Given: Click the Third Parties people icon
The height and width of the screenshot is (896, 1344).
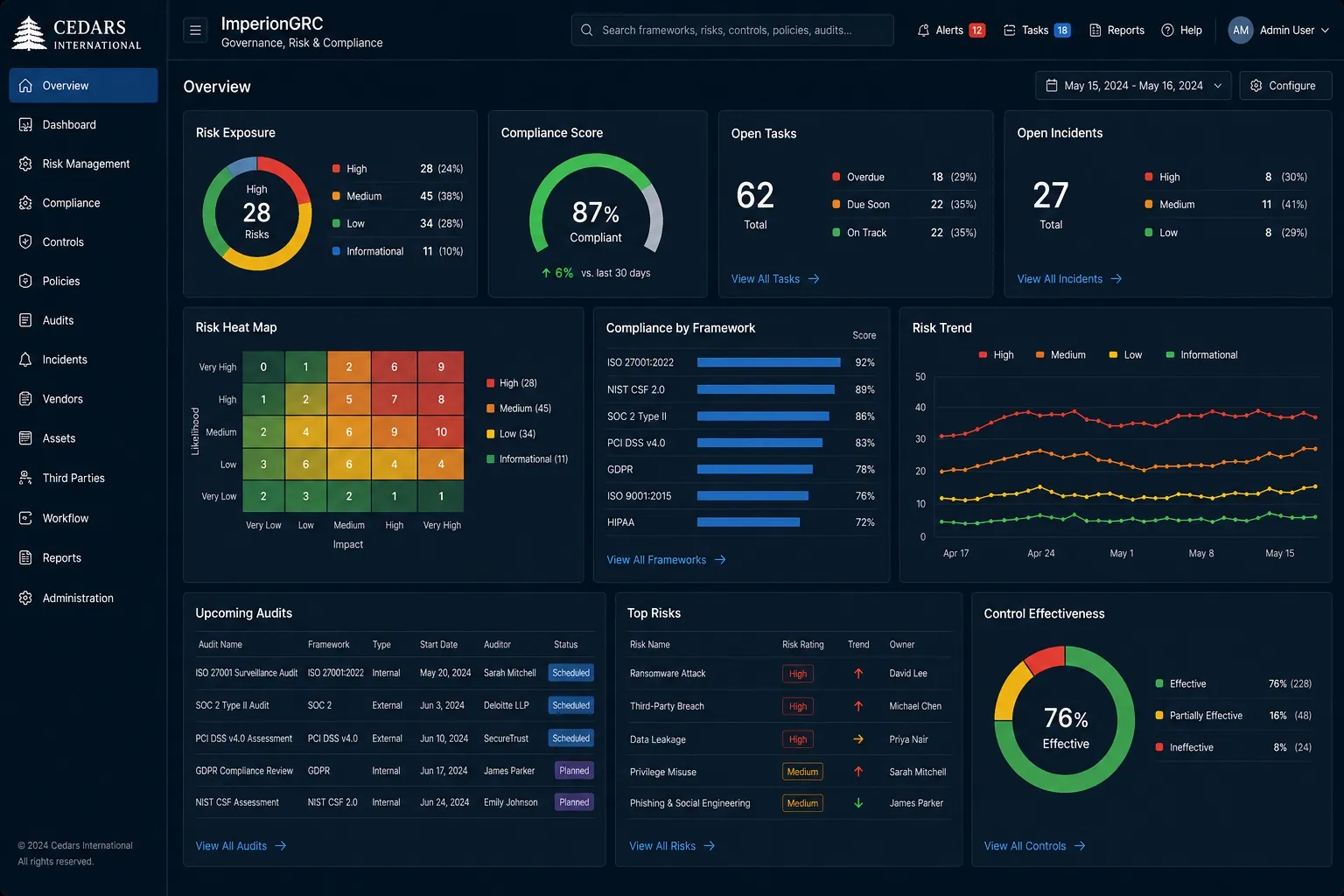Looking at the screenshot, I should click(25, 478).
